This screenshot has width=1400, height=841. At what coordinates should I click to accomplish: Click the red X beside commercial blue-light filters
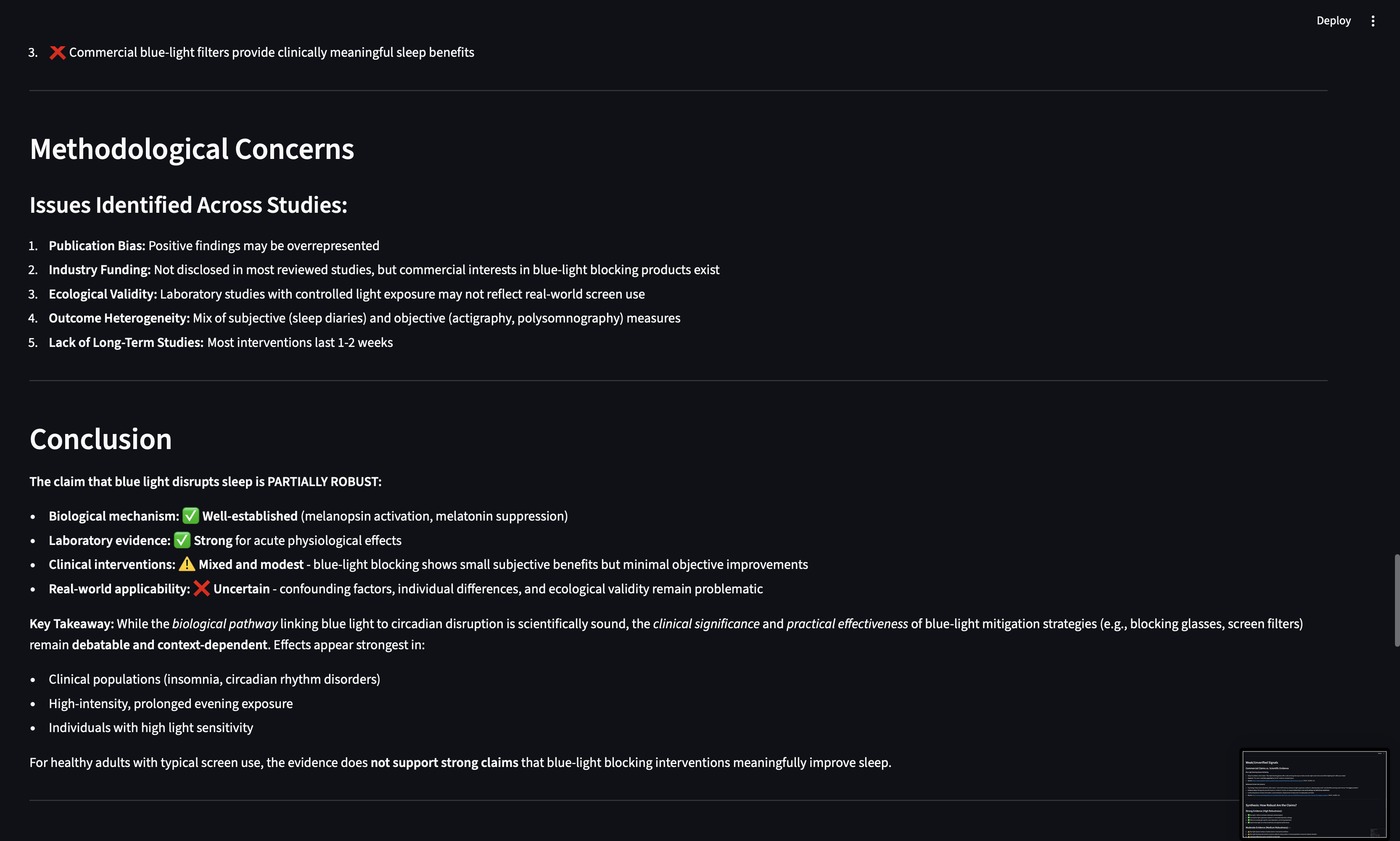click(57, 53)
